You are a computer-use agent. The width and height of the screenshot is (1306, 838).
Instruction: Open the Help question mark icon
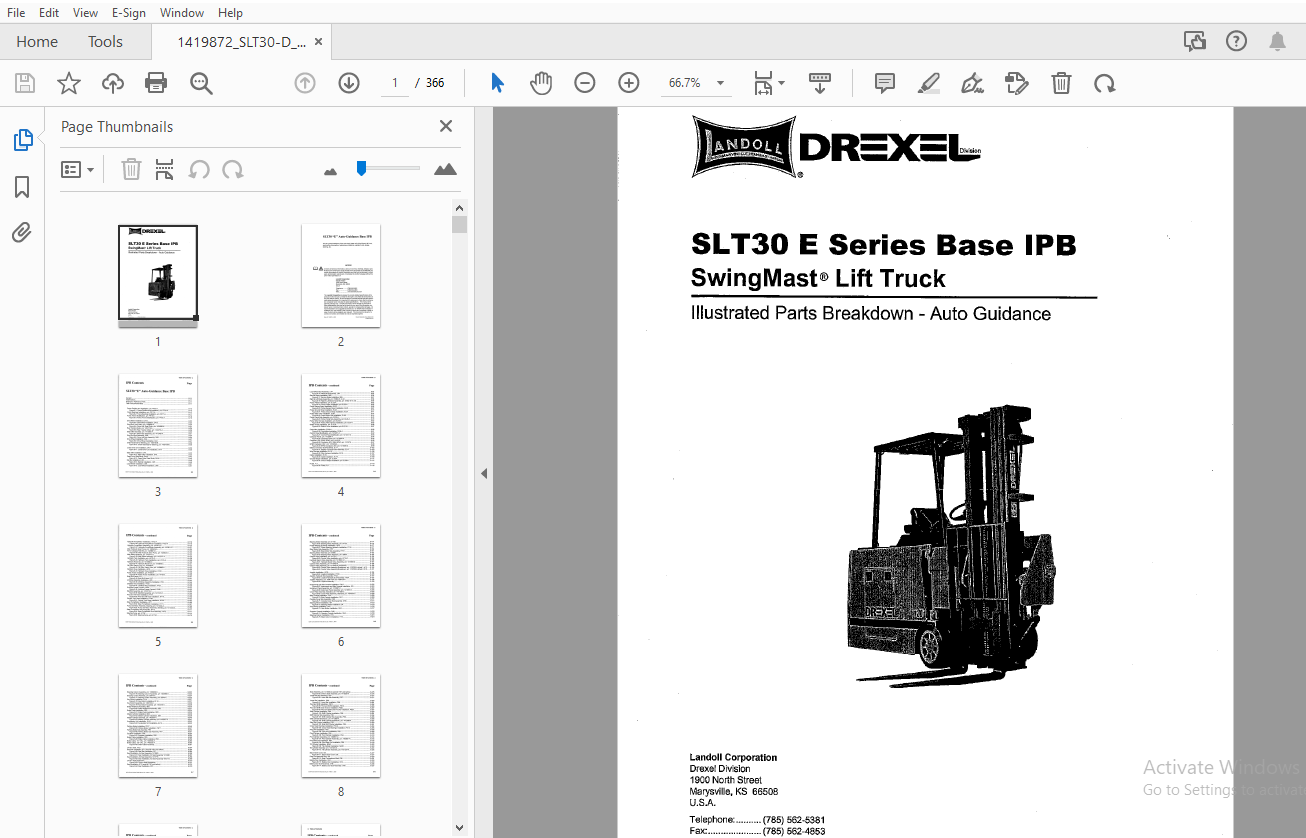click(1237, 41)
